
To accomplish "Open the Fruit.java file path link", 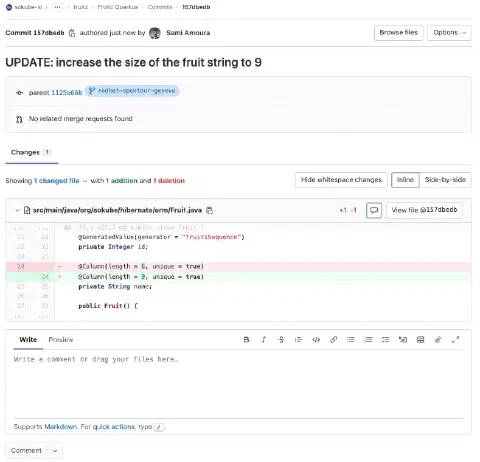I will pos(117,210).
